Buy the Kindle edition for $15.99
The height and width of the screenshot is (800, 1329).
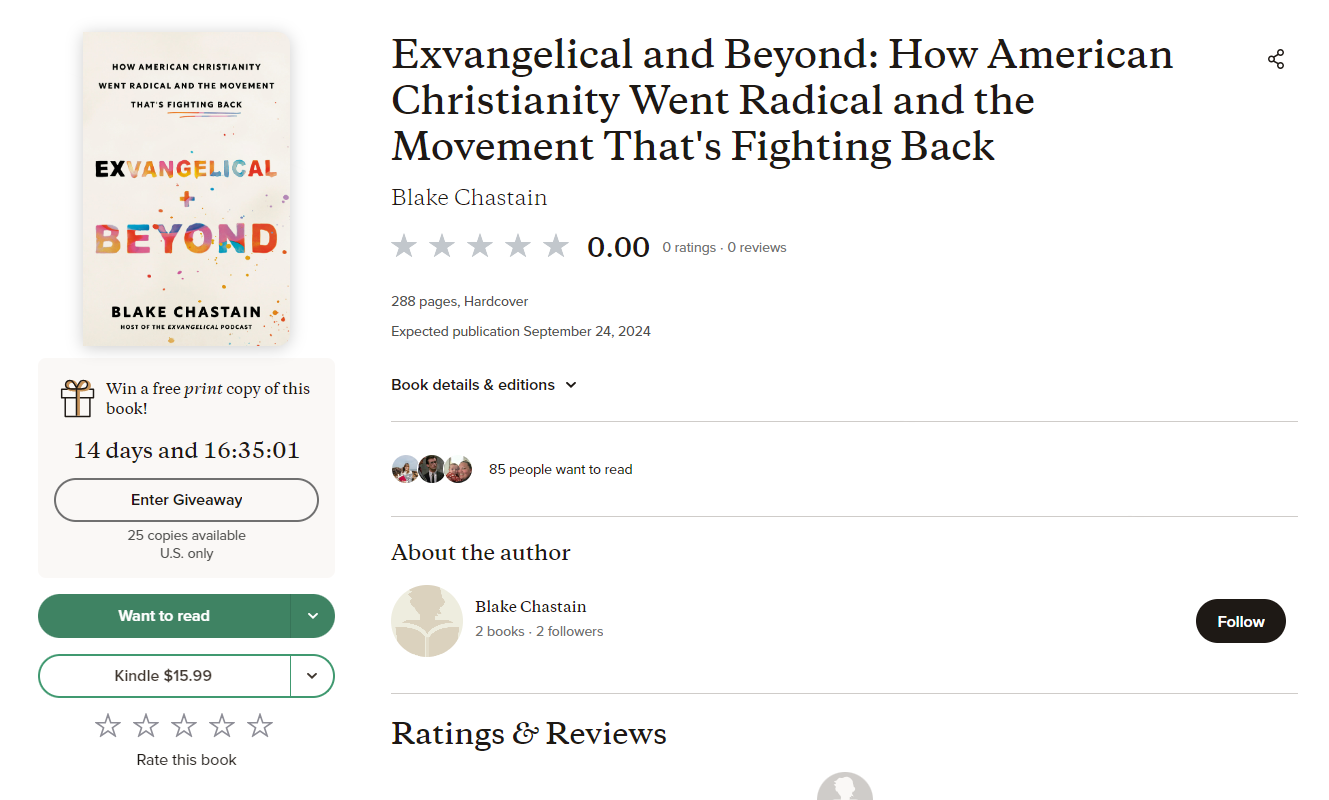point(164,676)
